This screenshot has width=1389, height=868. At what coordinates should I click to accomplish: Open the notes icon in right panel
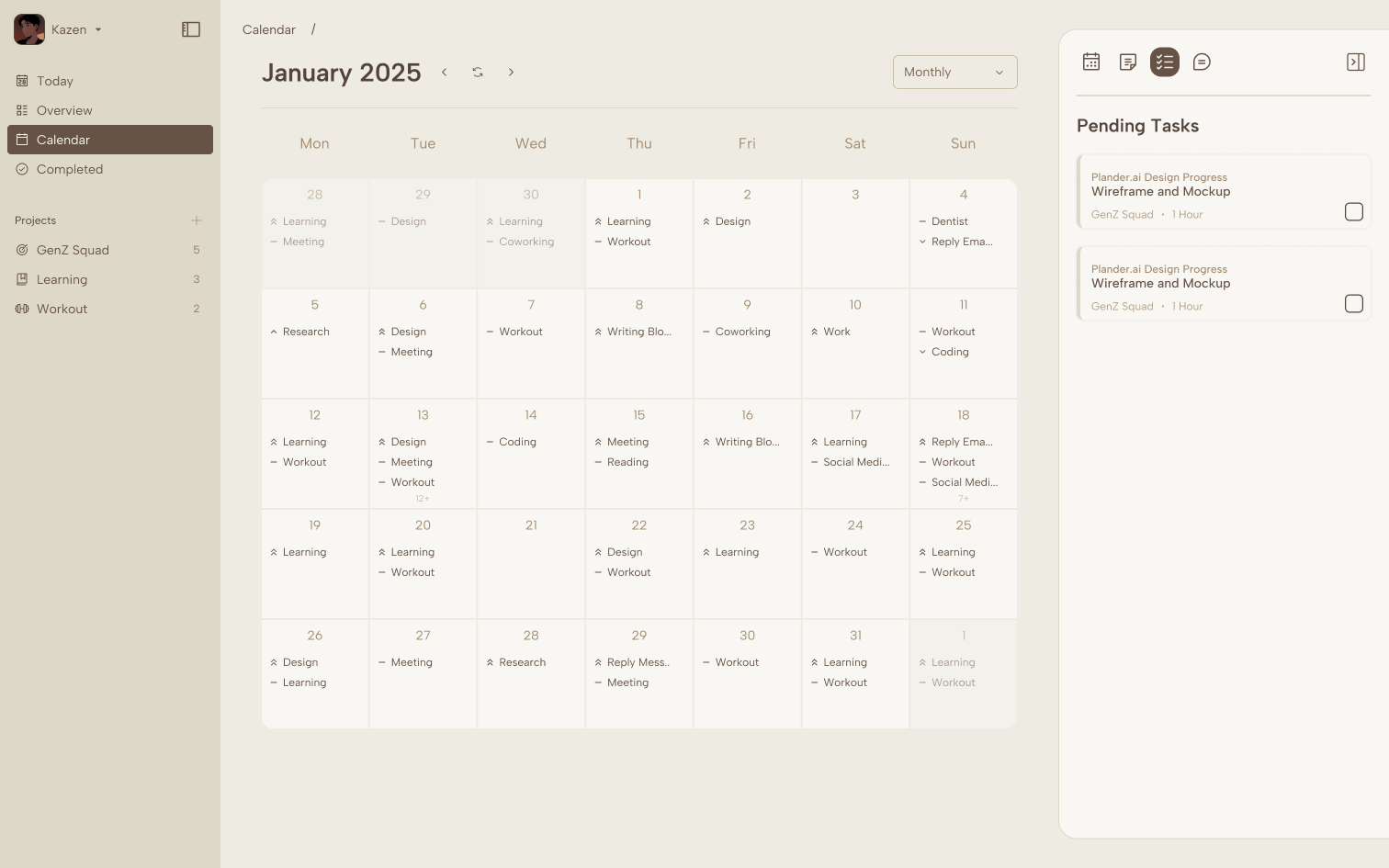[x=1128, y=62]
